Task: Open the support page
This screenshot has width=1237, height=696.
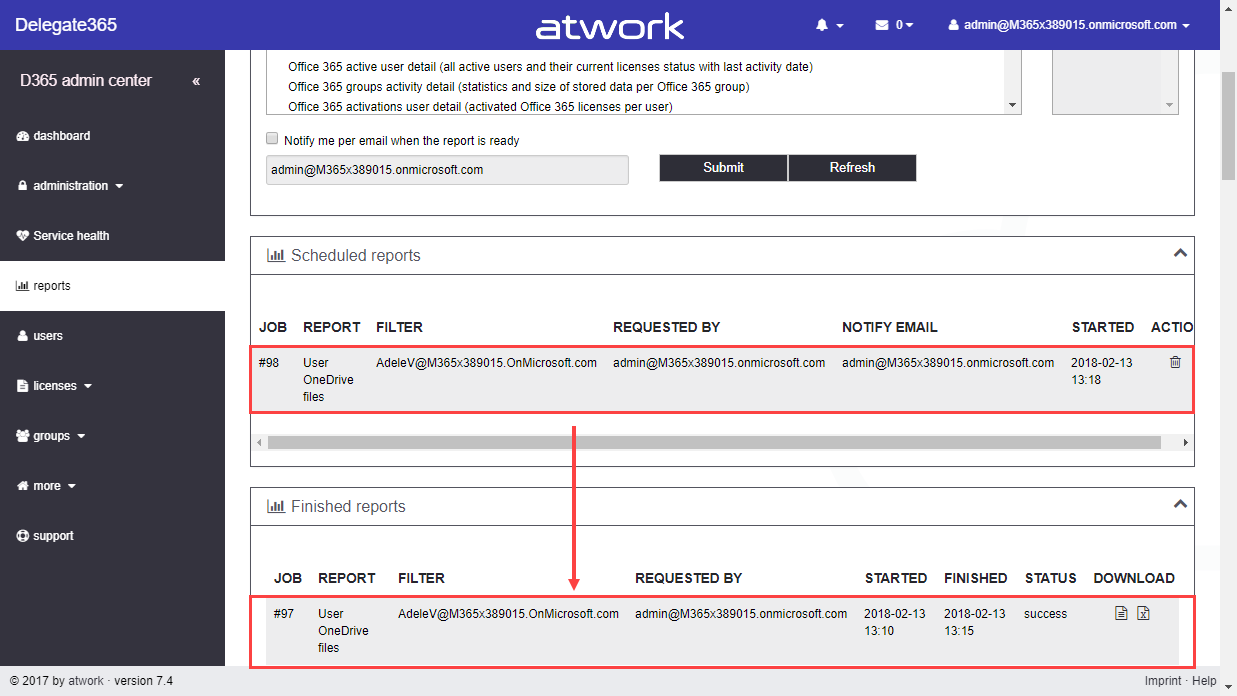Action: coord(52,536)
